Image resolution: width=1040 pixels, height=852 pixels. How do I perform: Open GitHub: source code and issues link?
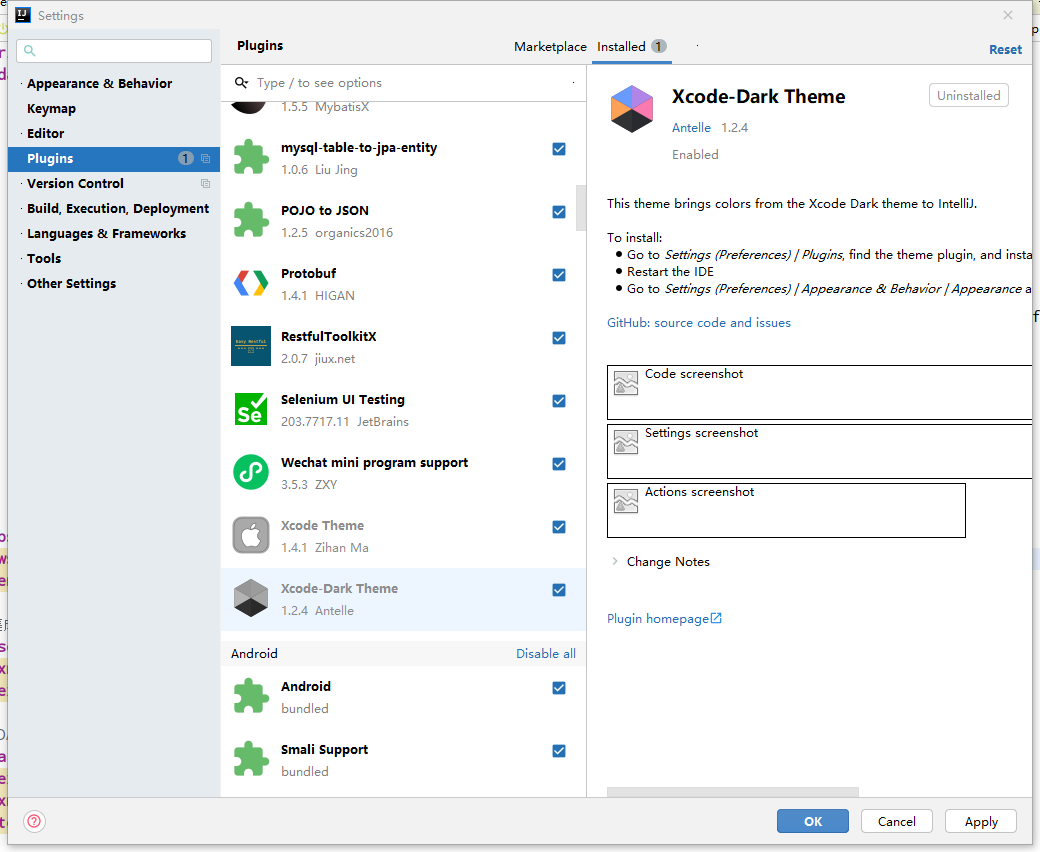click(699, 323)
